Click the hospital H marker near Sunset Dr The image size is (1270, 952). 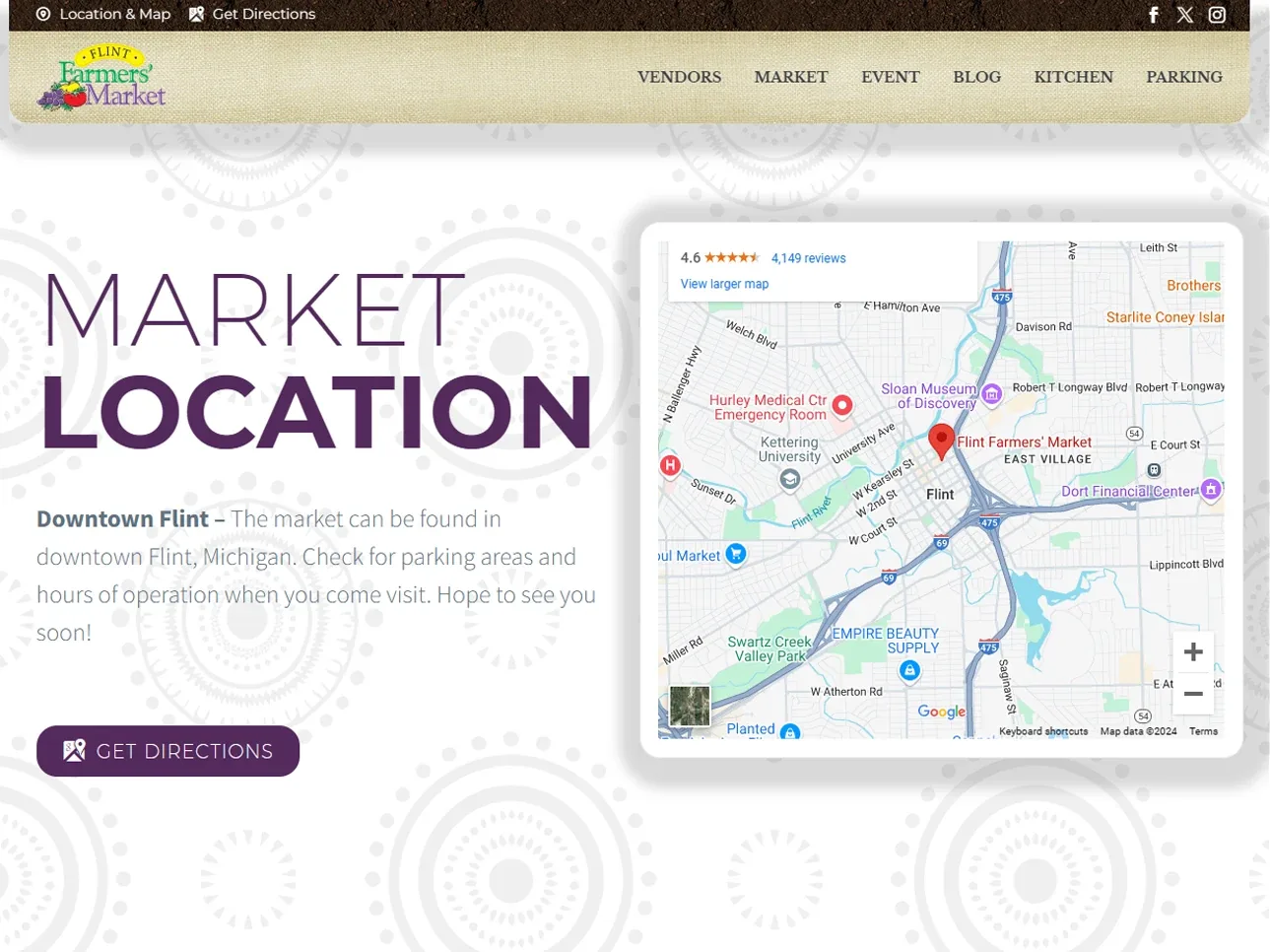coord(670,465)
